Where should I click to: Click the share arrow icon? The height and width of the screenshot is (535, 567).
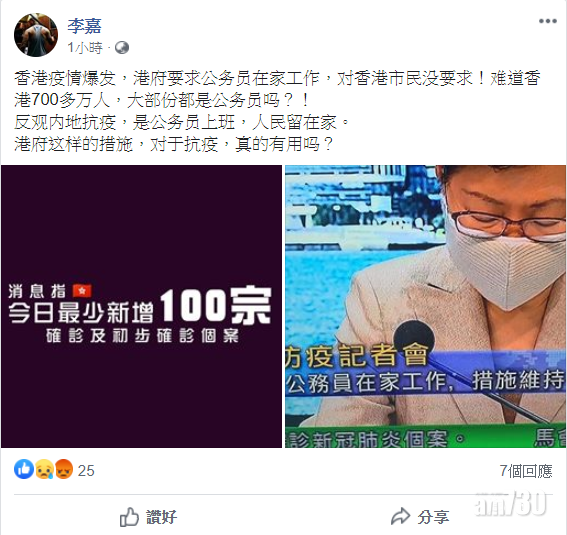pyautogui.click(x=400, y=516)
